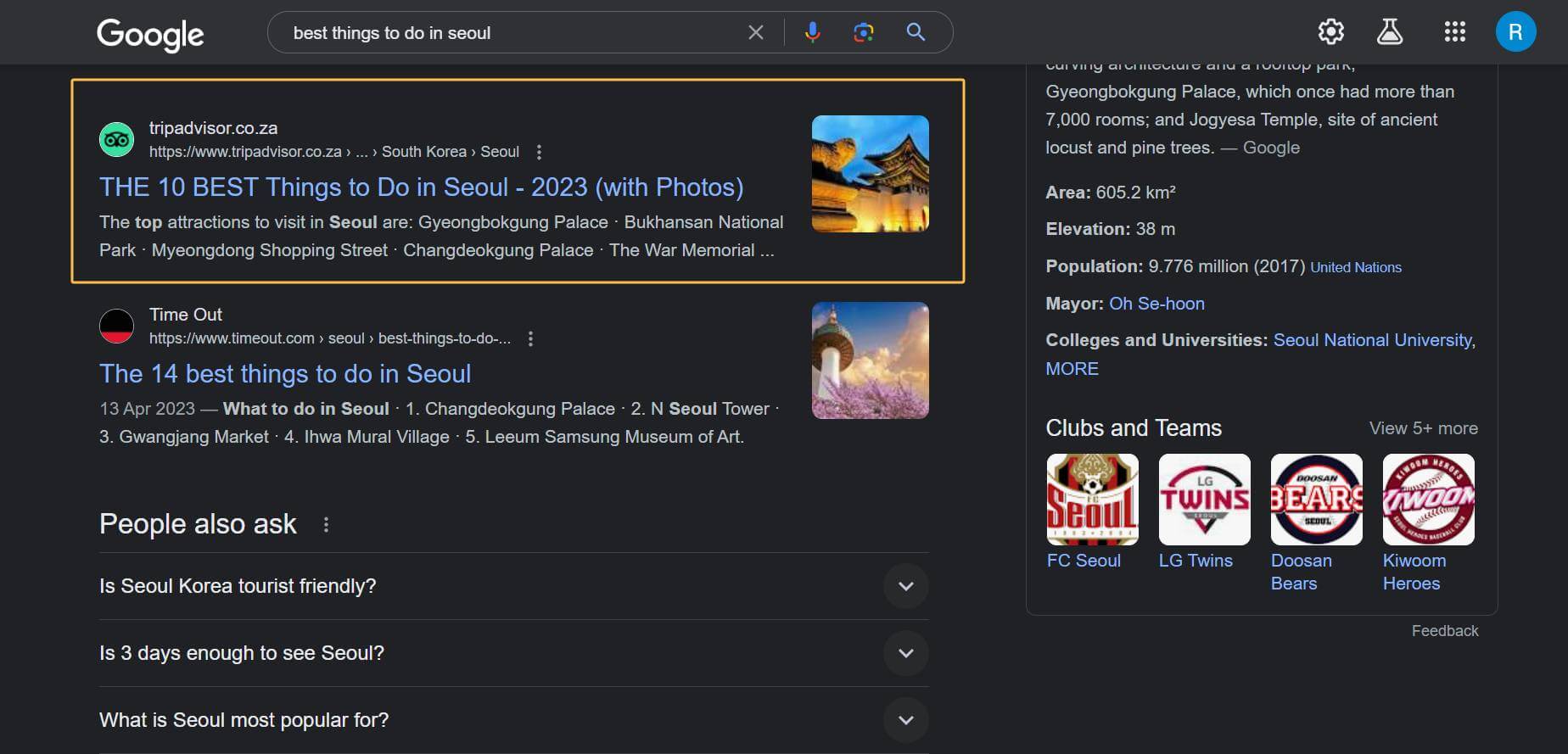
Task: Open quick settings gear icon
Action: click(1330, 32)
